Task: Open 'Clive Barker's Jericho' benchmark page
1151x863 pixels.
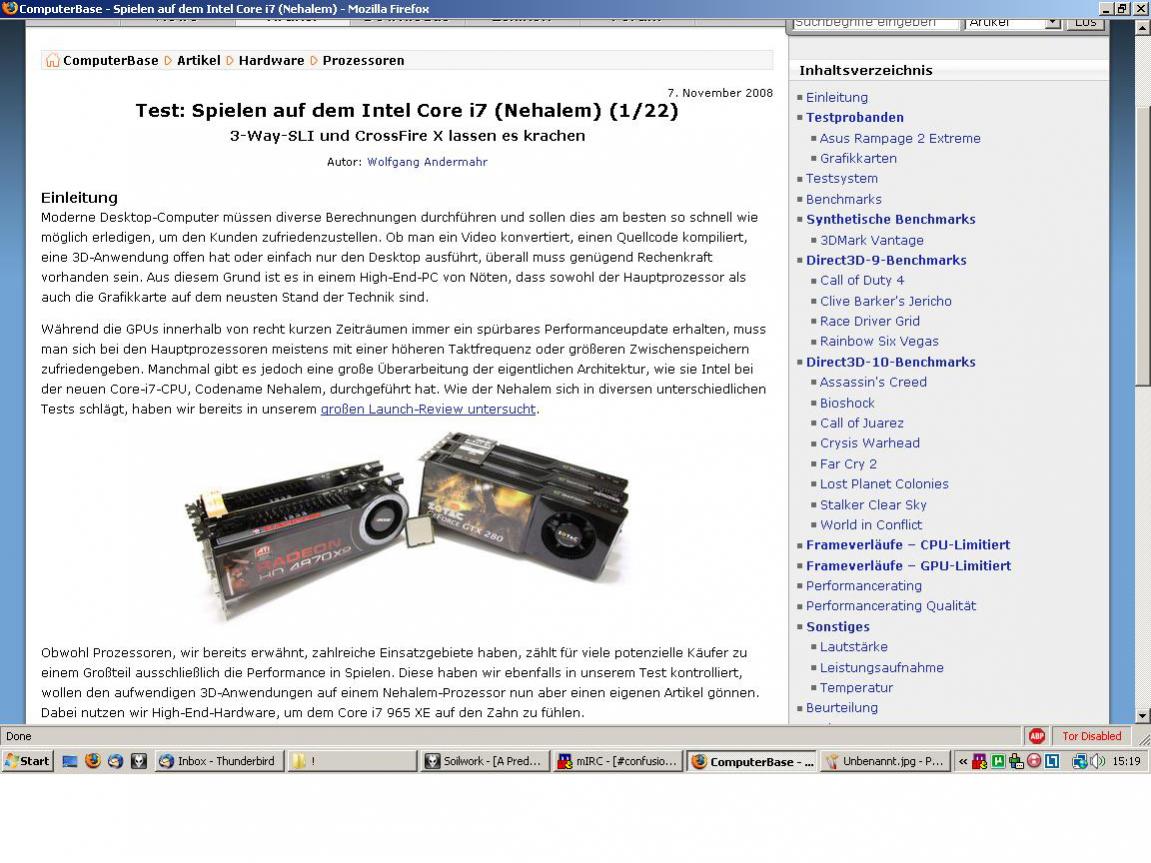Action: [x=885, y=301]
